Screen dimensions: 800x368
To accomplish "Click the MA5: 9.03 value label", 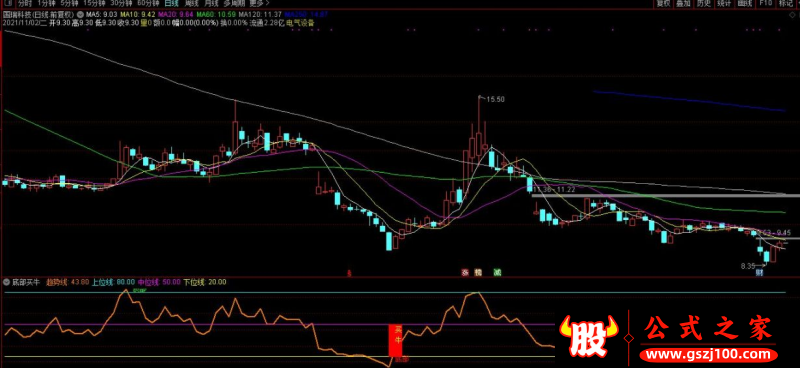I will 102,14.
